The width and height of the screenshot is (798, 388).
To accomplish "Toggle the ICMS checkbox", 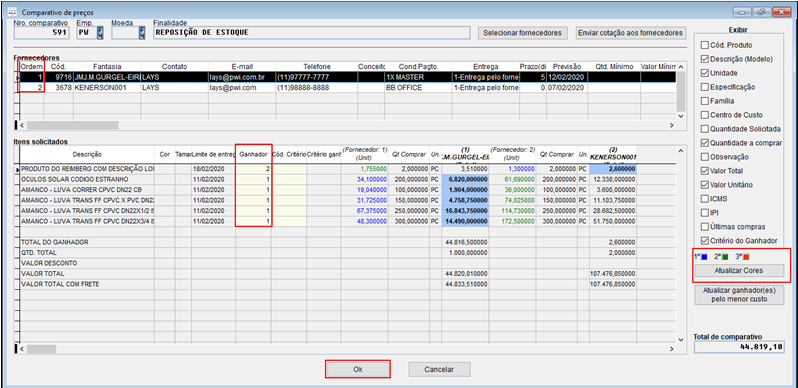I will (x=705, y=199).
